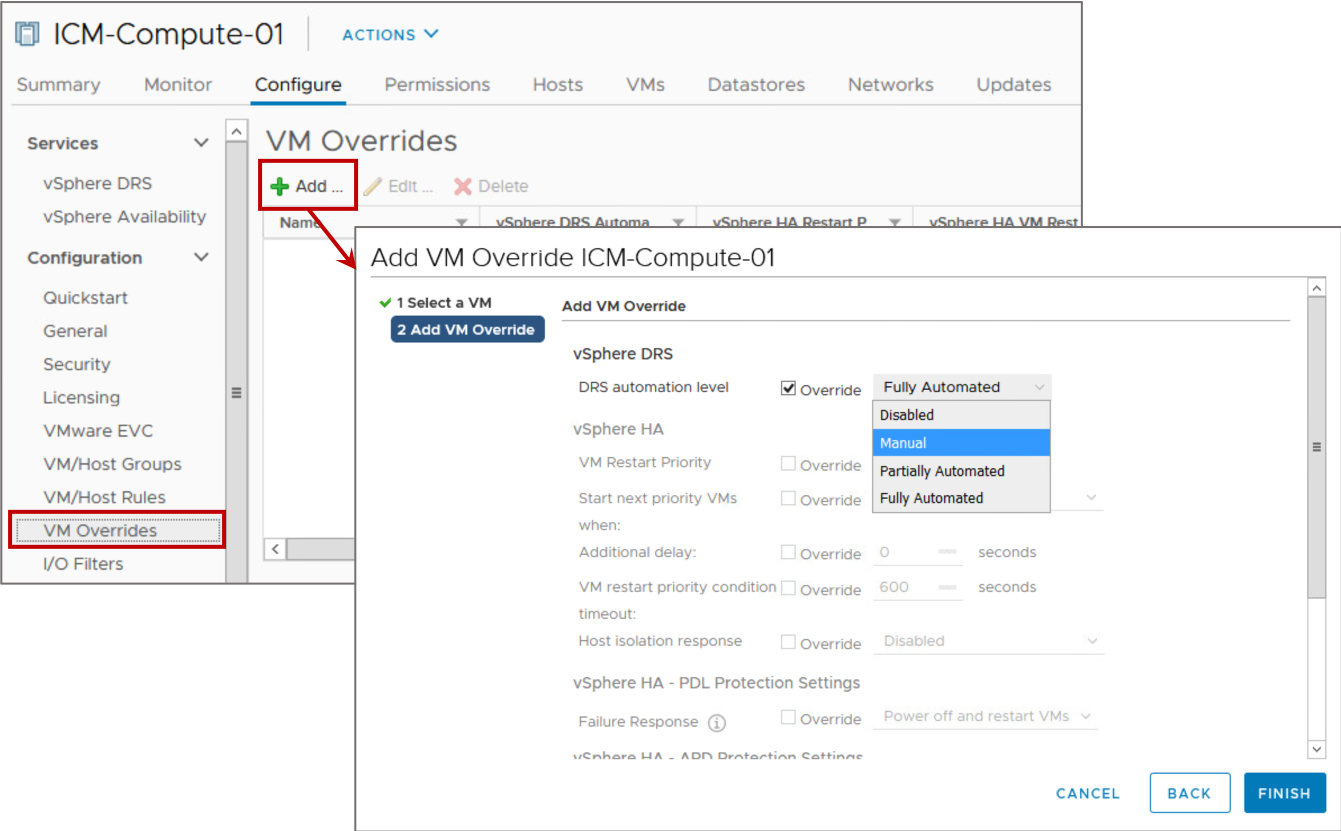Click the 600 seconds timeout field
The height and width of the screenshot is (831, 1341).
tap(917, 587)
